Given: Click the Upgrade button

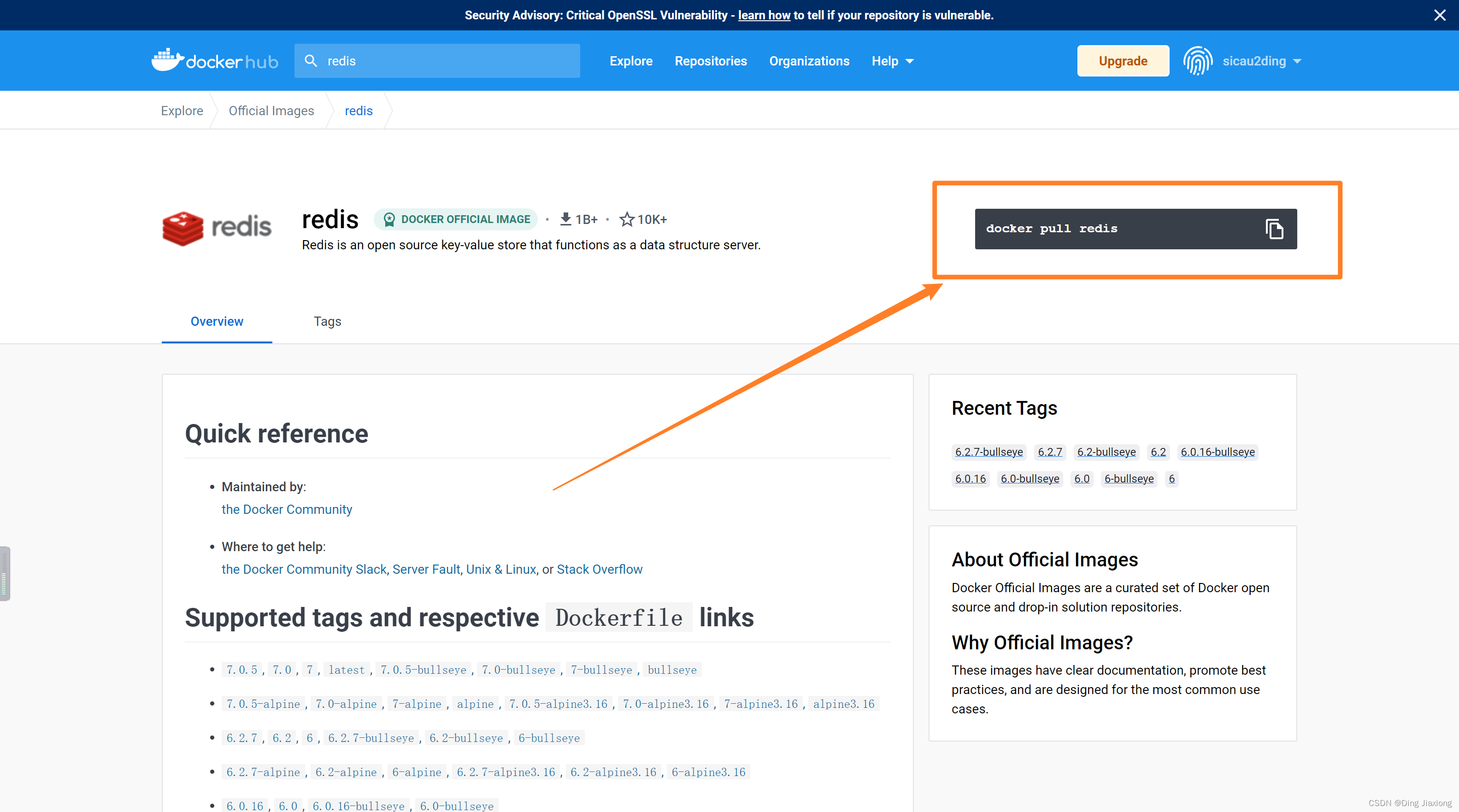Looking at the screenshot, I should click(x=1123, y=60).
